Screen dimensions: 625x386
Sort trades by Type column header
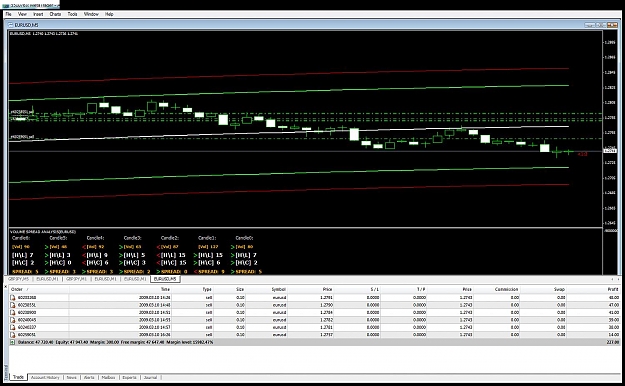(193, 289)
